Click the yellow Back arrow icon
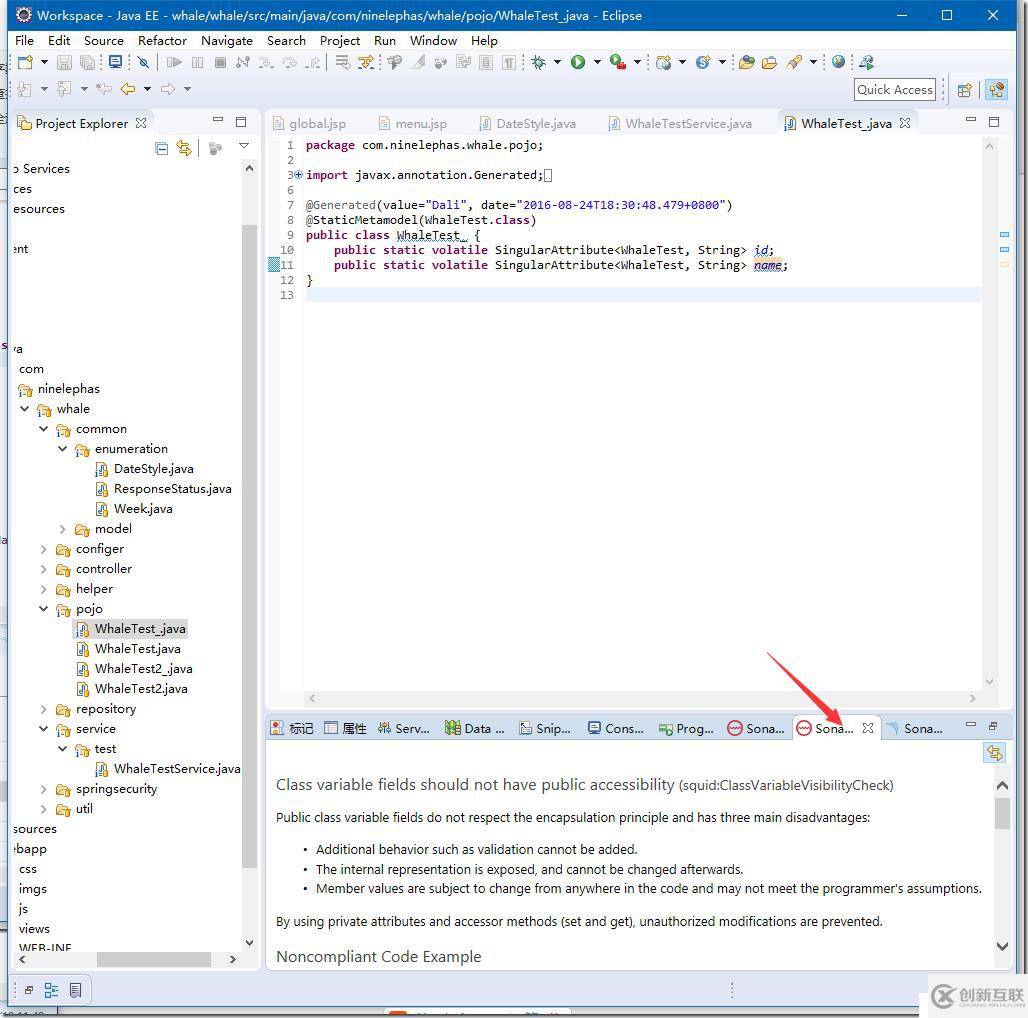Screen dimensions: 1028x1018 pyautogui.click(x=128, y=88)
